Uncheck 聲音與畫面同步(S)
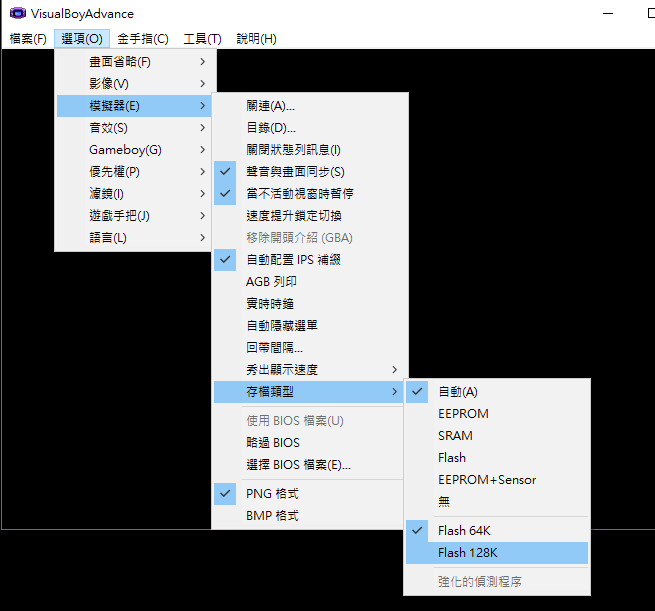The height and width of the screenshot is (611, 655). [x=310, y=172]
